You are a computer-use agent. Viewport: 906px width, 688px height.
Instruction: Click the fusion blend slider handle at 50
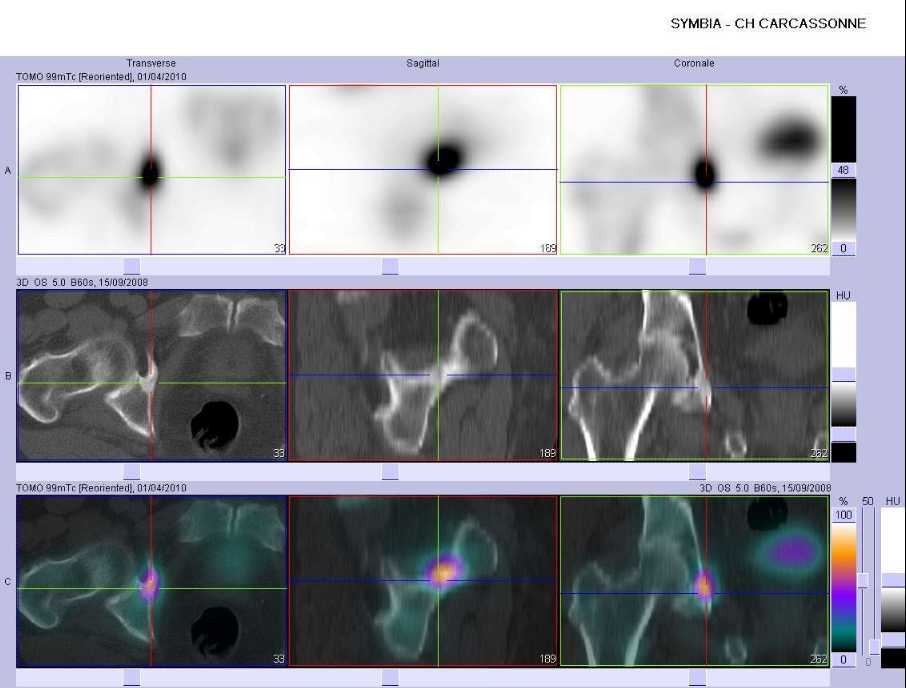tap(863, 581)
